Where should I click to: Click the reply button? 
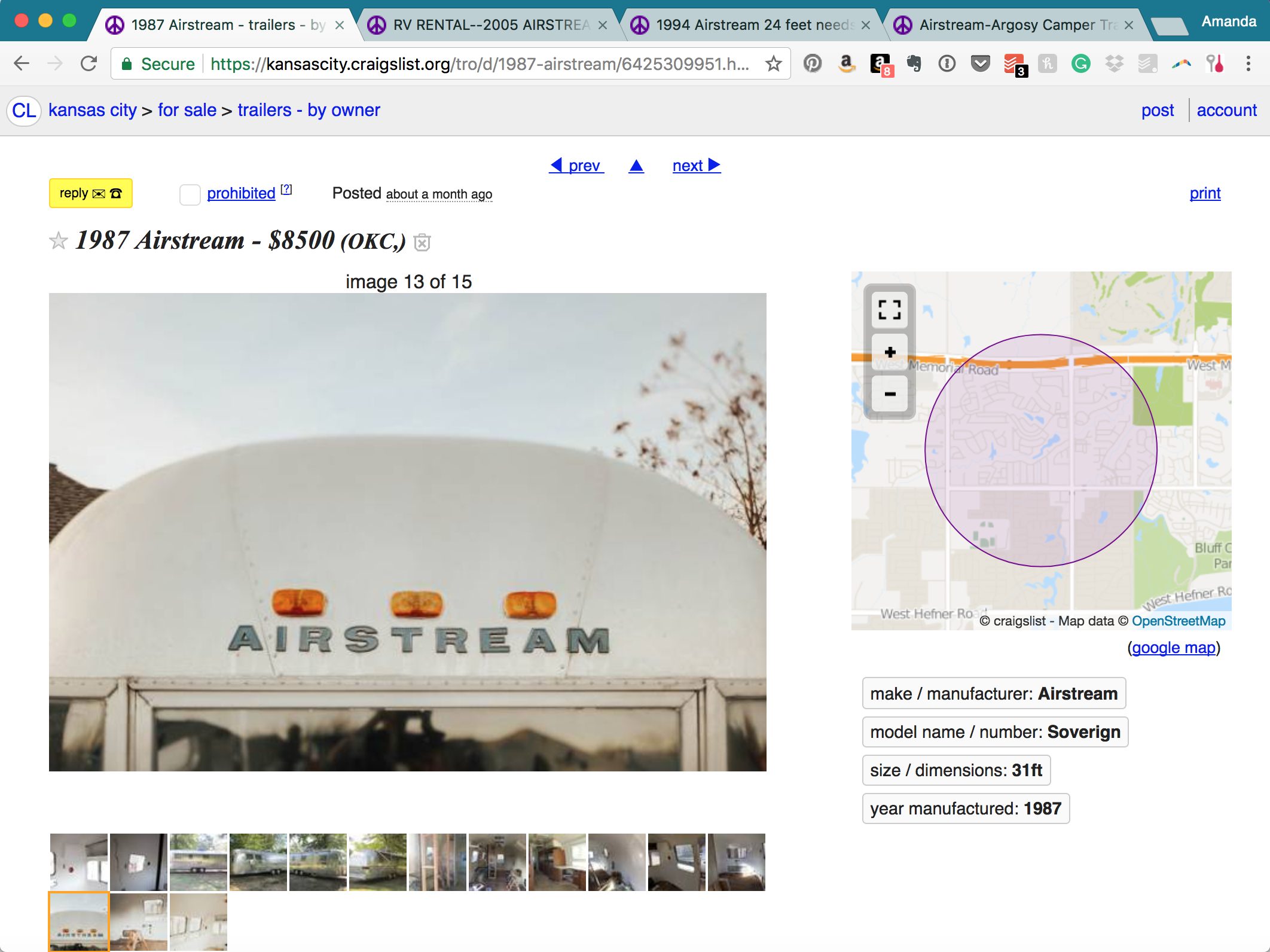pyautogui.click(x=91, y=193)
